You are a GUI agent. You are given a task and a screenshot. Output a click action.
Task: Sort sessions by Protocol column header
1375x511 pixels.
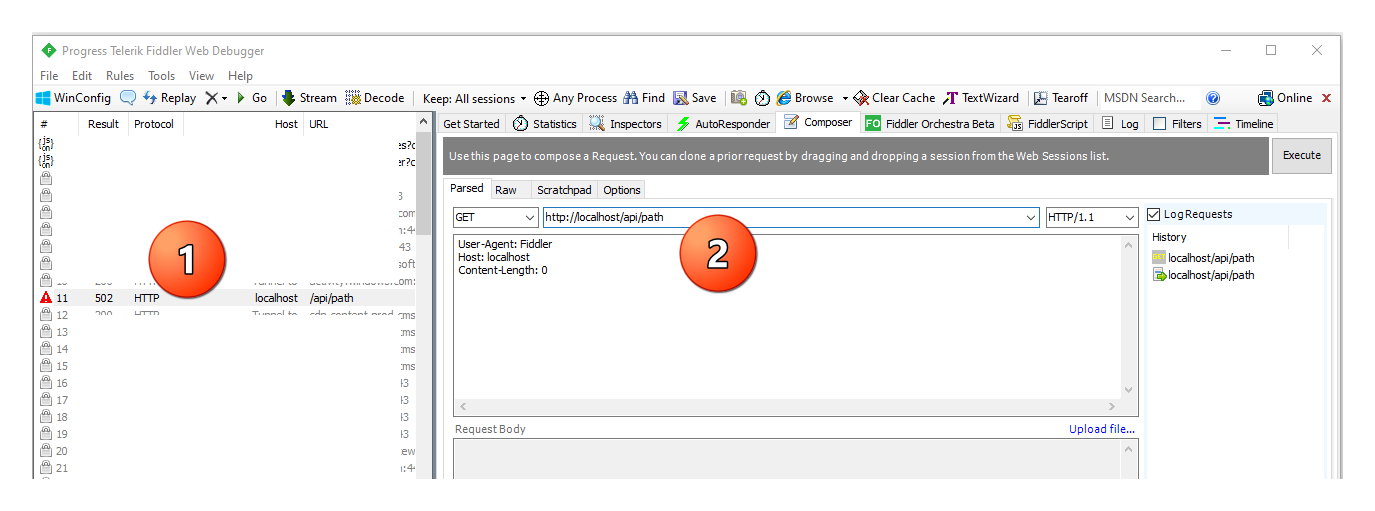pyautogui.click(x=154, y=124)
